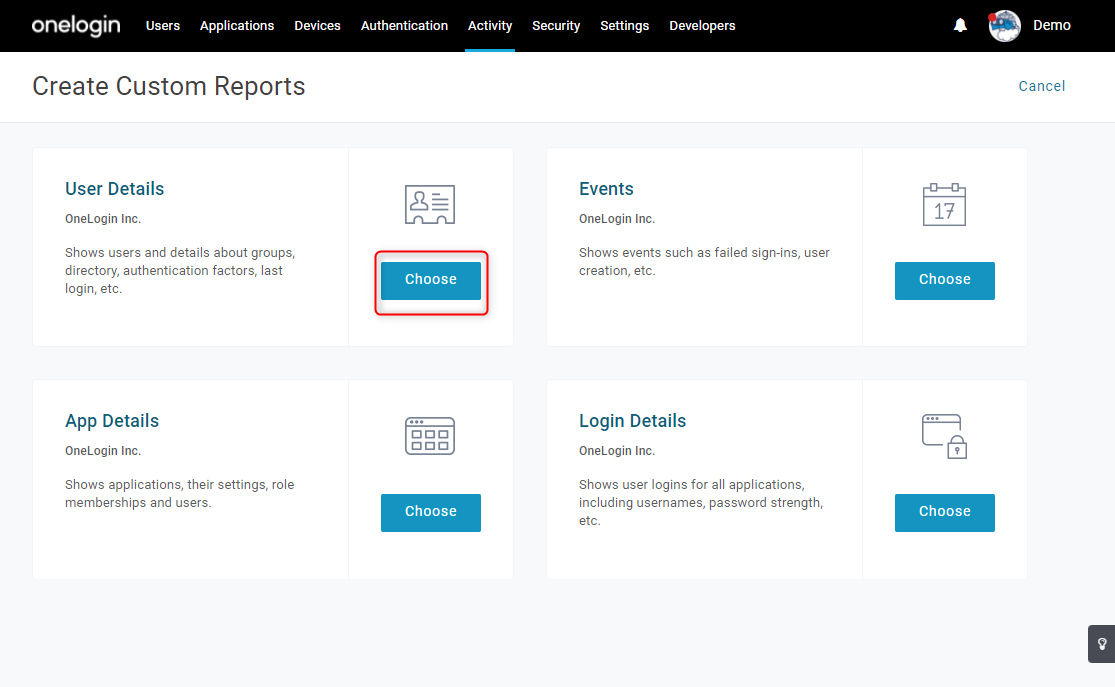Open the Activity menu

[x=490, y=26]
